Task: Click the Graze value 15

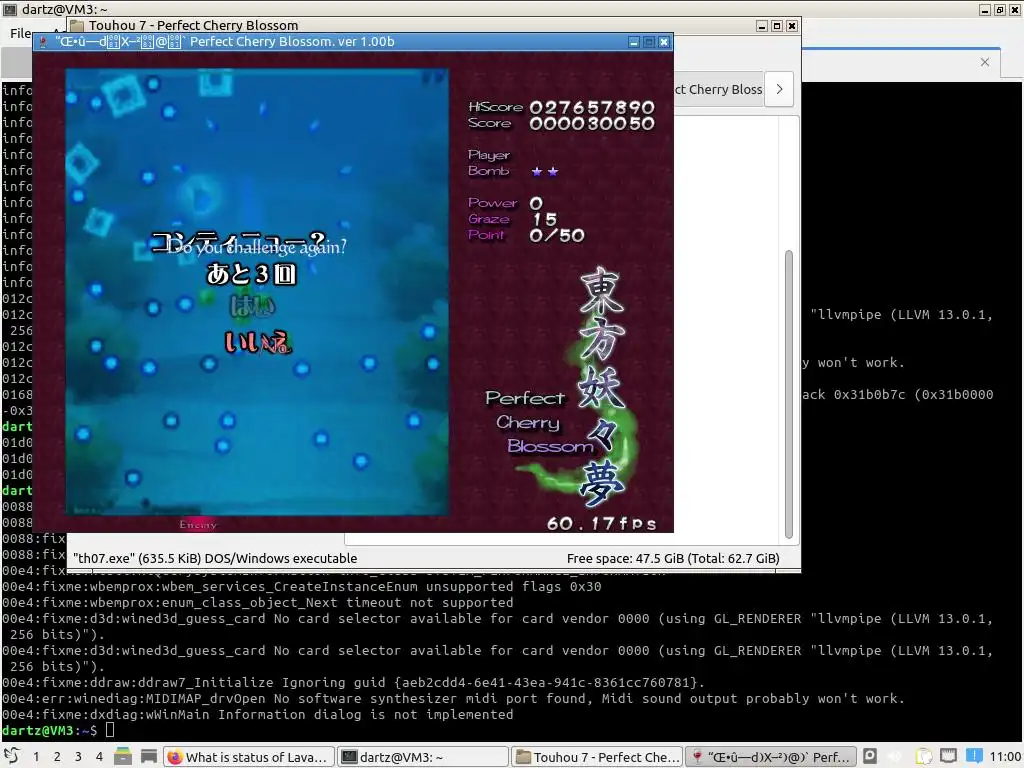Action: tap(545, 219)
